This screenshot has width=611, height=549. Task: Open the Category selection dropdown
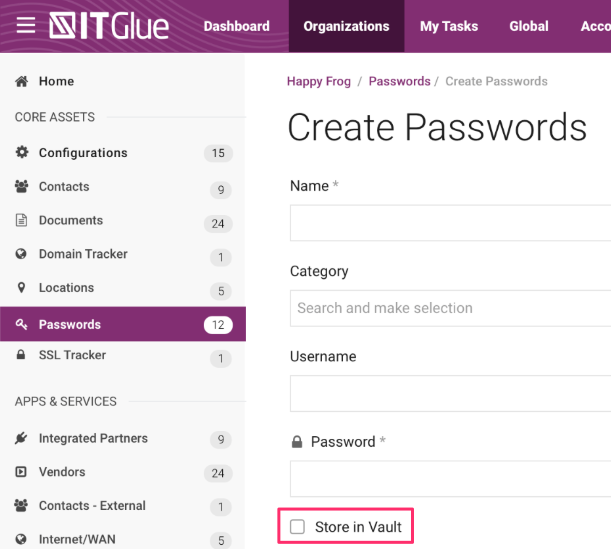coord(450,308)
